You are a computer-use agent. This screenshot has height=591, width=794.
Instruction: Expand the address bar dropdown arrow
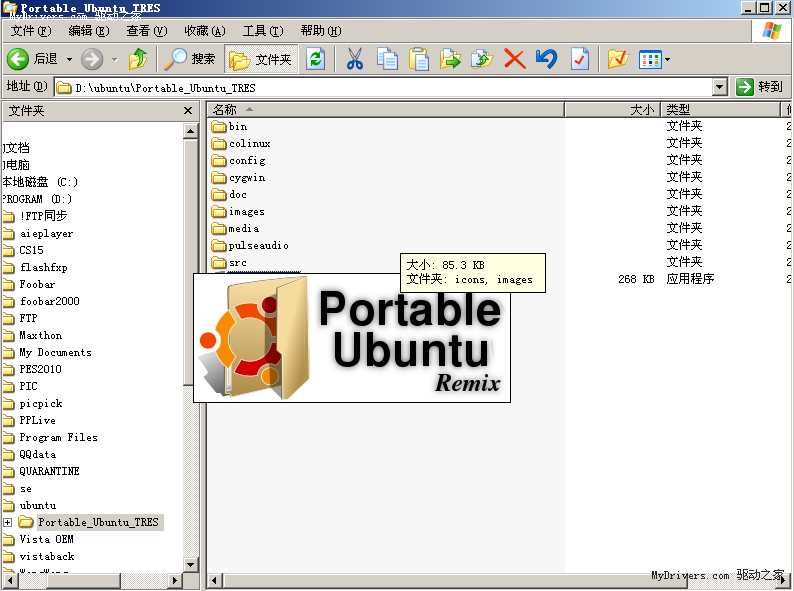coord(719,87)
